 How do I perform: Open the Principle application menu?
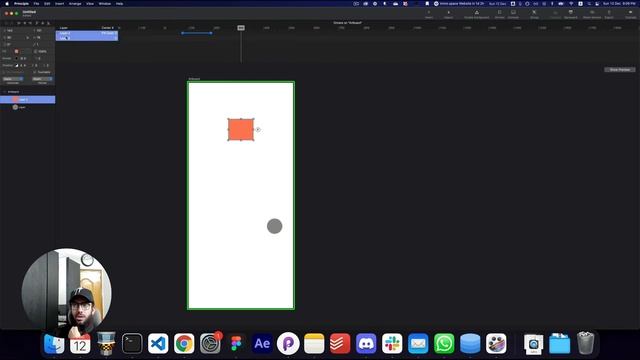tap(21, 4)
